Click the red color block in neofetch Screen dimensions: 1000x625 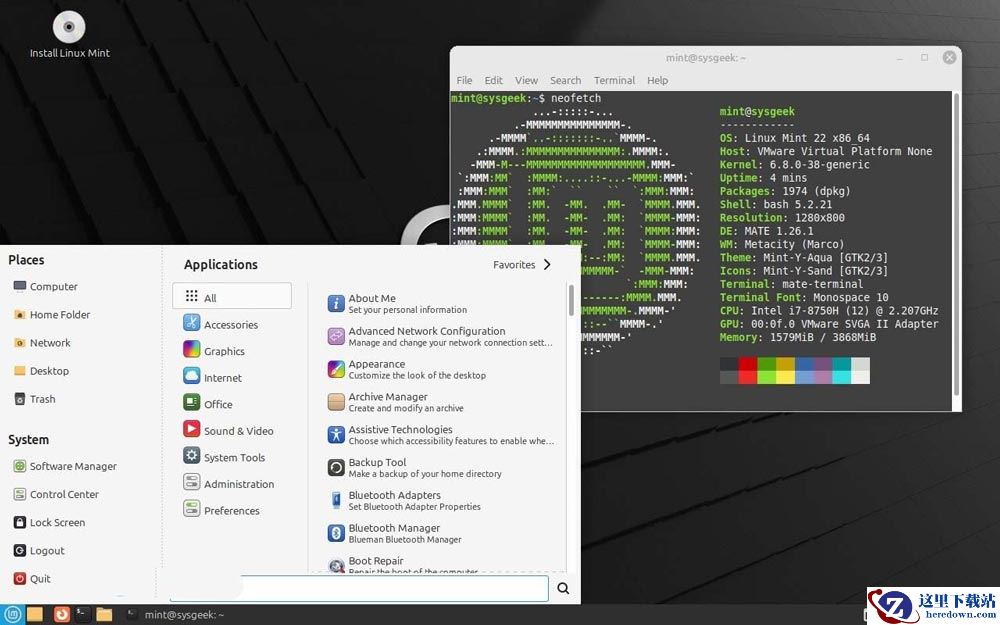(x=747, y=371)
